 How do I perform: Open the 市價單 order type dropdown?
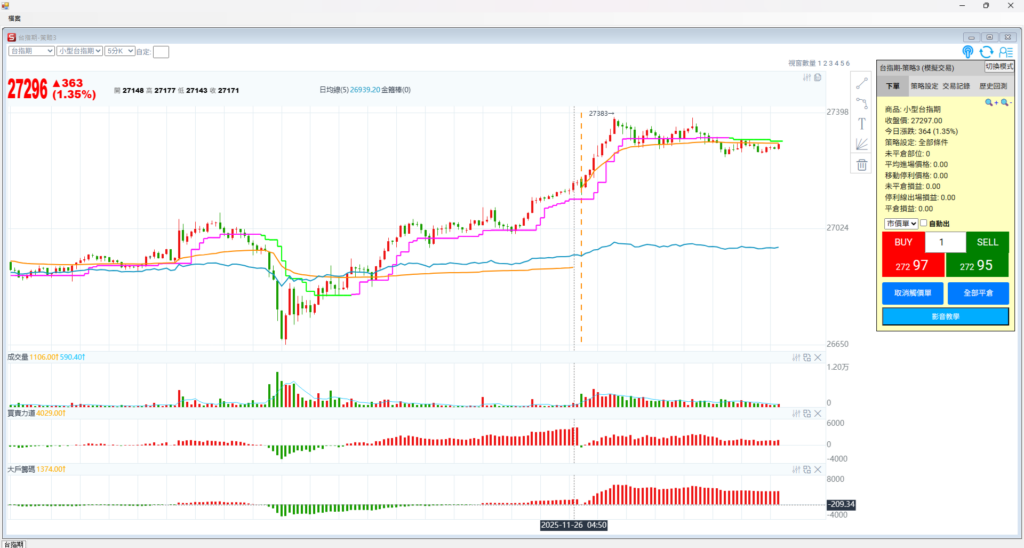[900, 223]
